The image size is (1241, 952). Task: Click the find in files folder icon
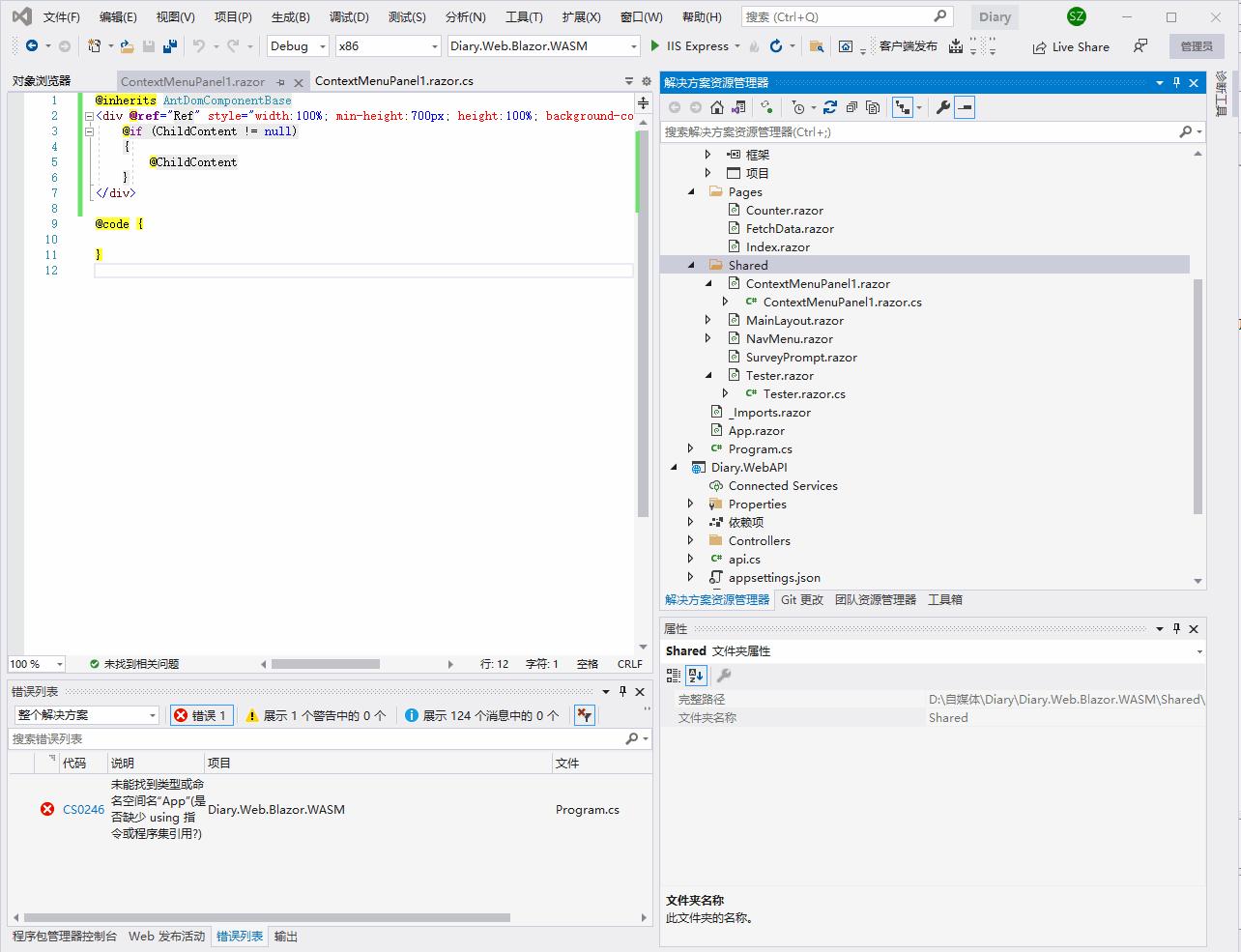[x=817, y=46]
